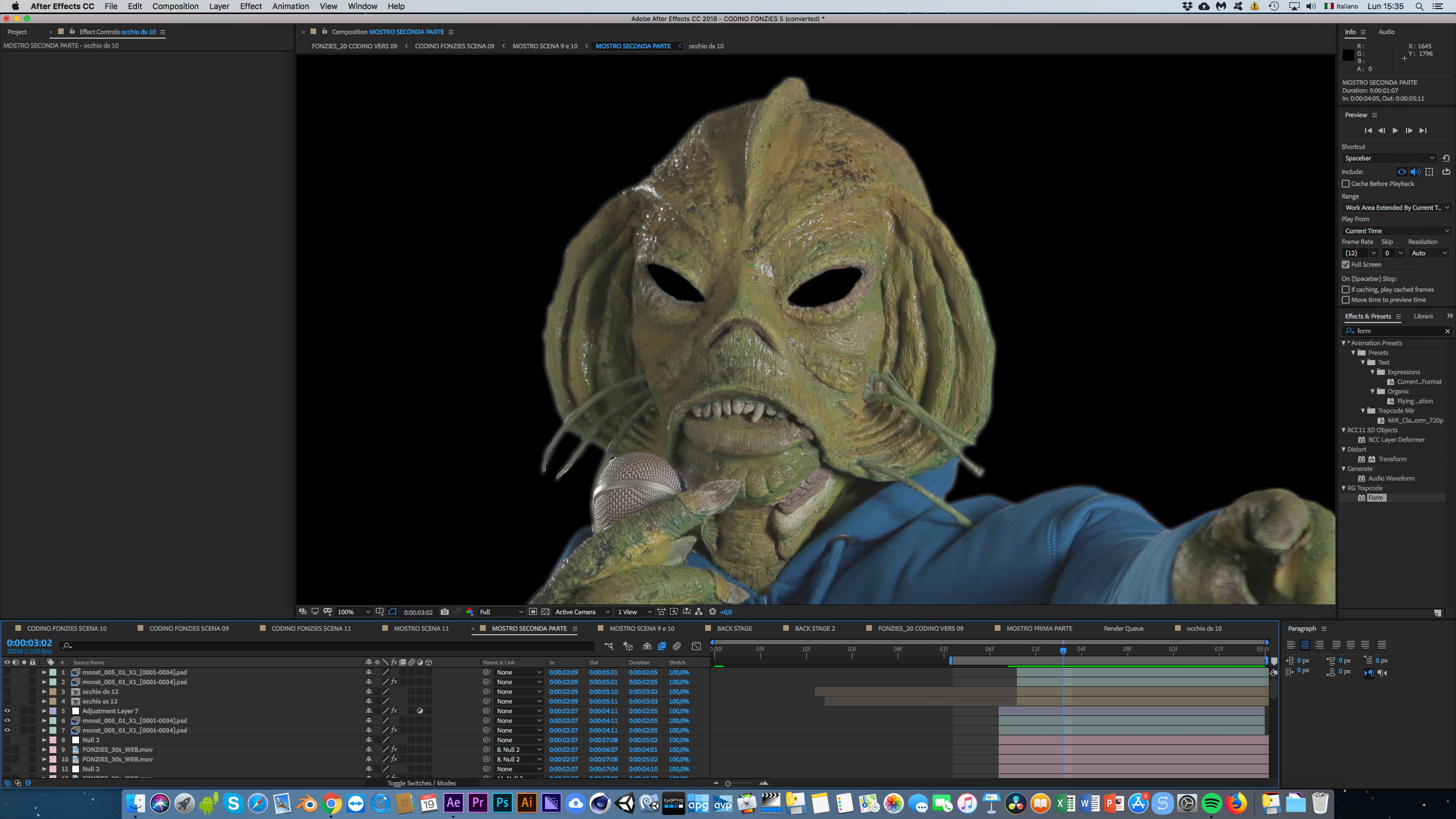
Task: Open Shortcut Spacebar dropdown
Action: click(1389, 158)
